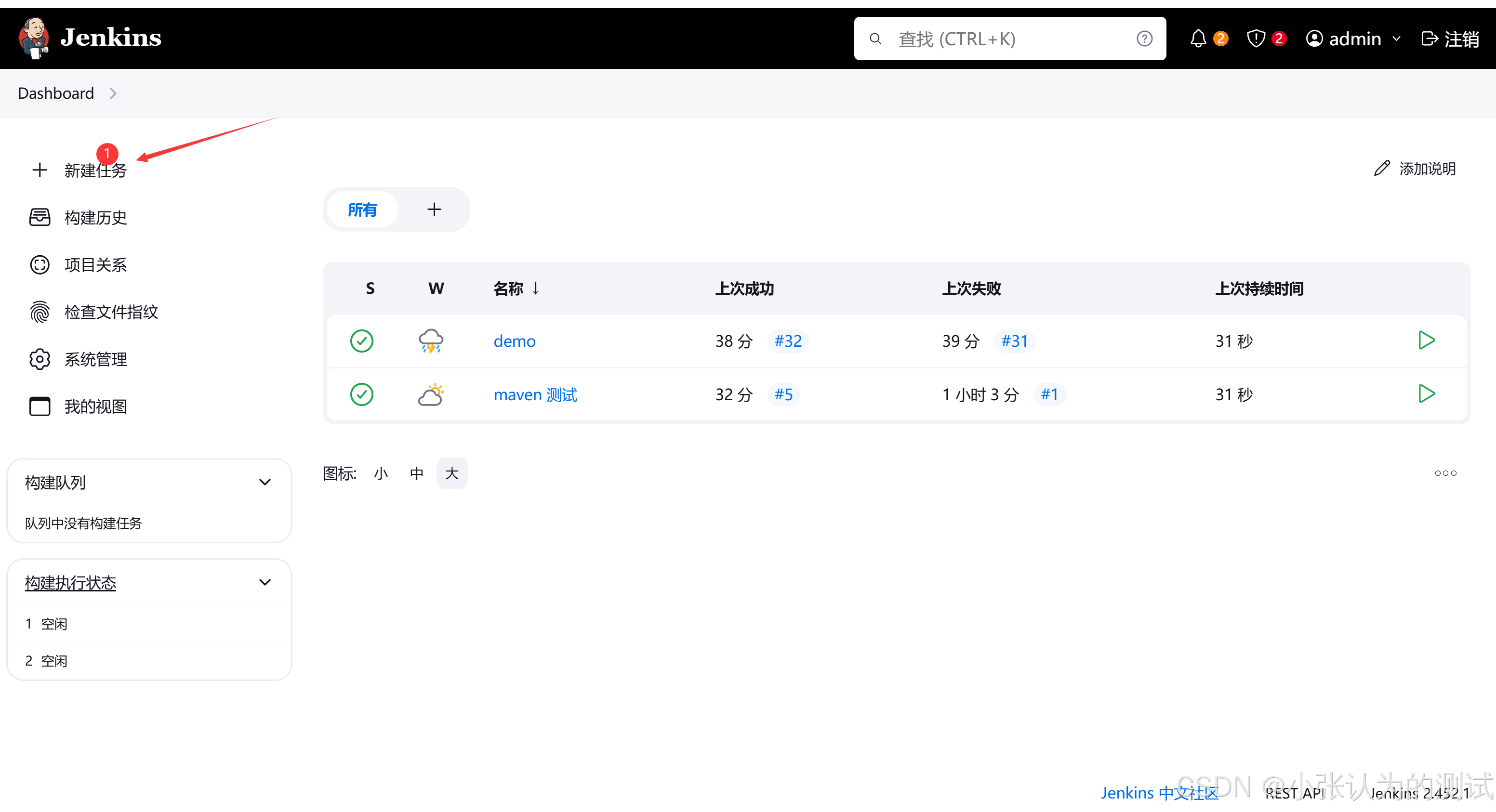Image resolution: width=1496 pixels, height=812 pixels.
Task: Open the notifications bell icon
Action: point(1198,39)
